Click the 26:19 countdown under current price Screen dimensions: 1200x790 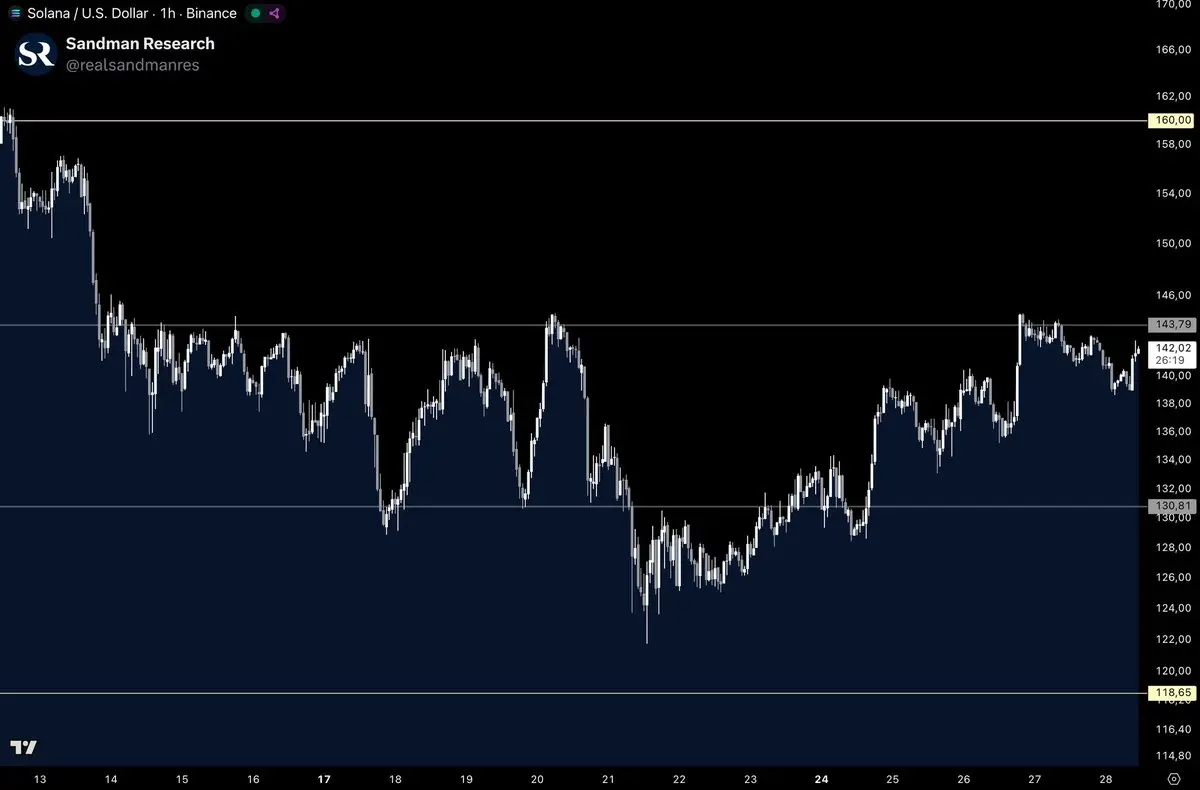pyautogui.click(x=1170, y=360)
